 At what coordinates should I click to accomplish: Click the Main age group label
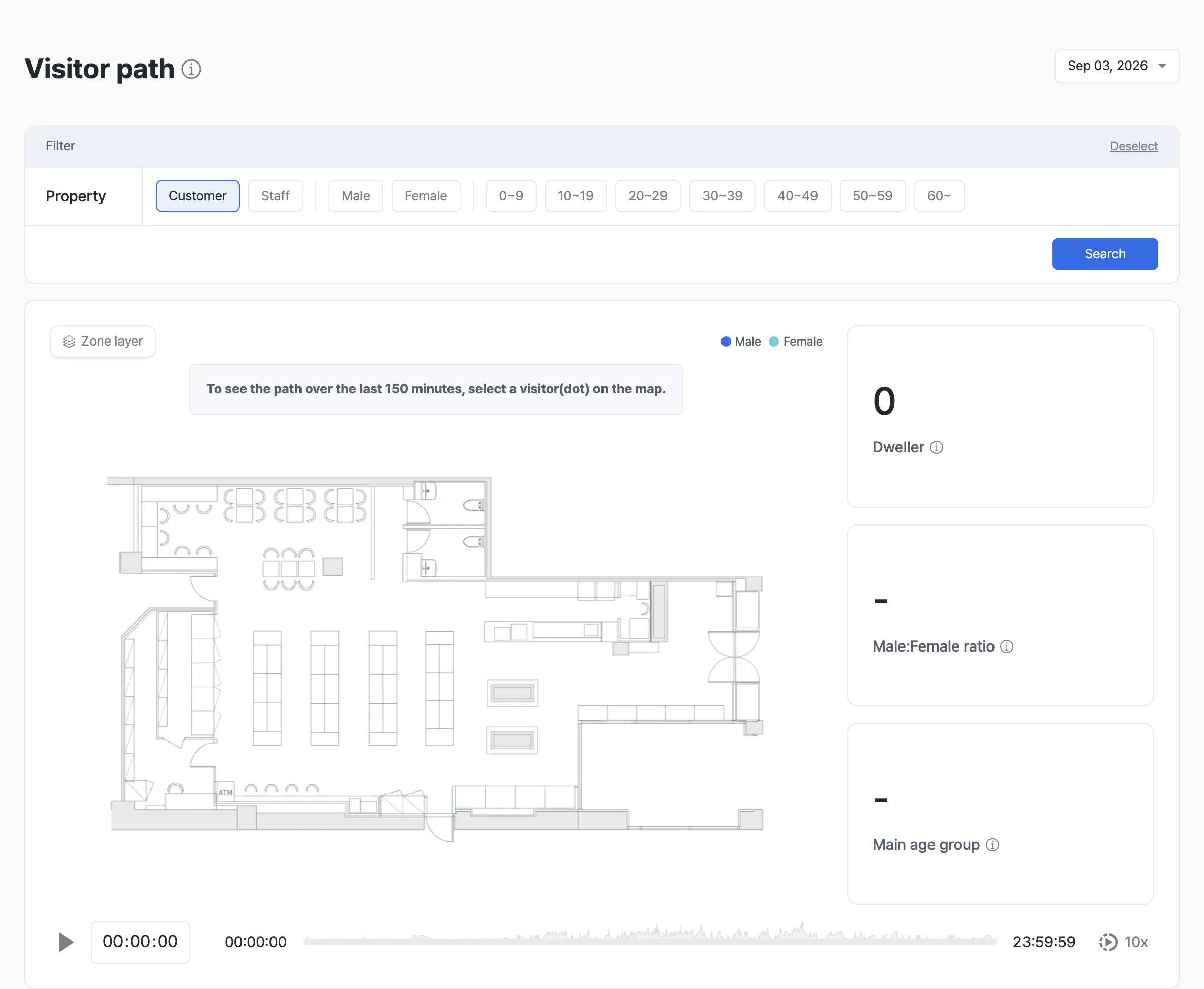[x=926, y=845]
